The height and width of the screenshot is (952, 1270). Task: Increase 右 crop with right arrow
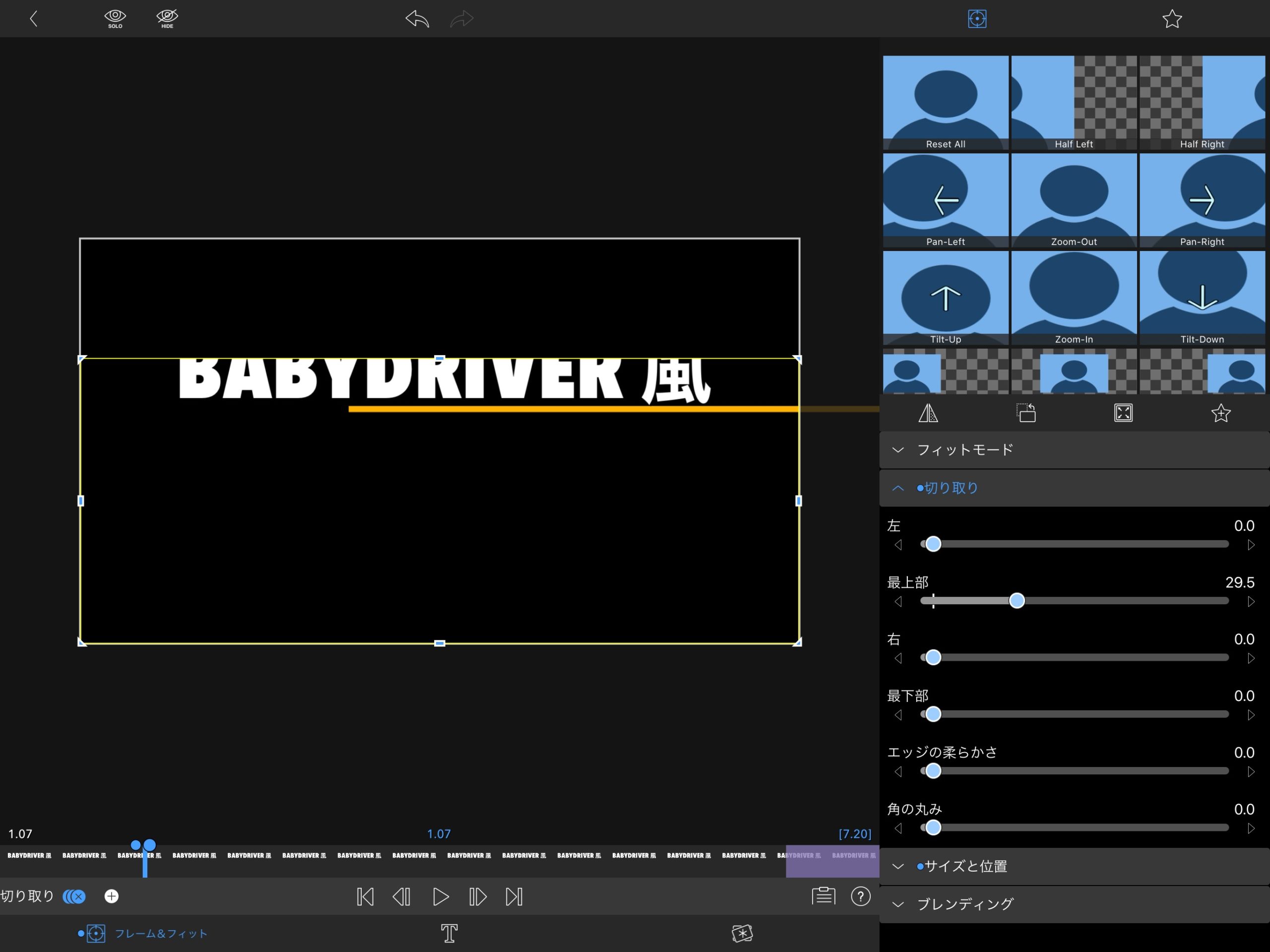[1251, 658]
